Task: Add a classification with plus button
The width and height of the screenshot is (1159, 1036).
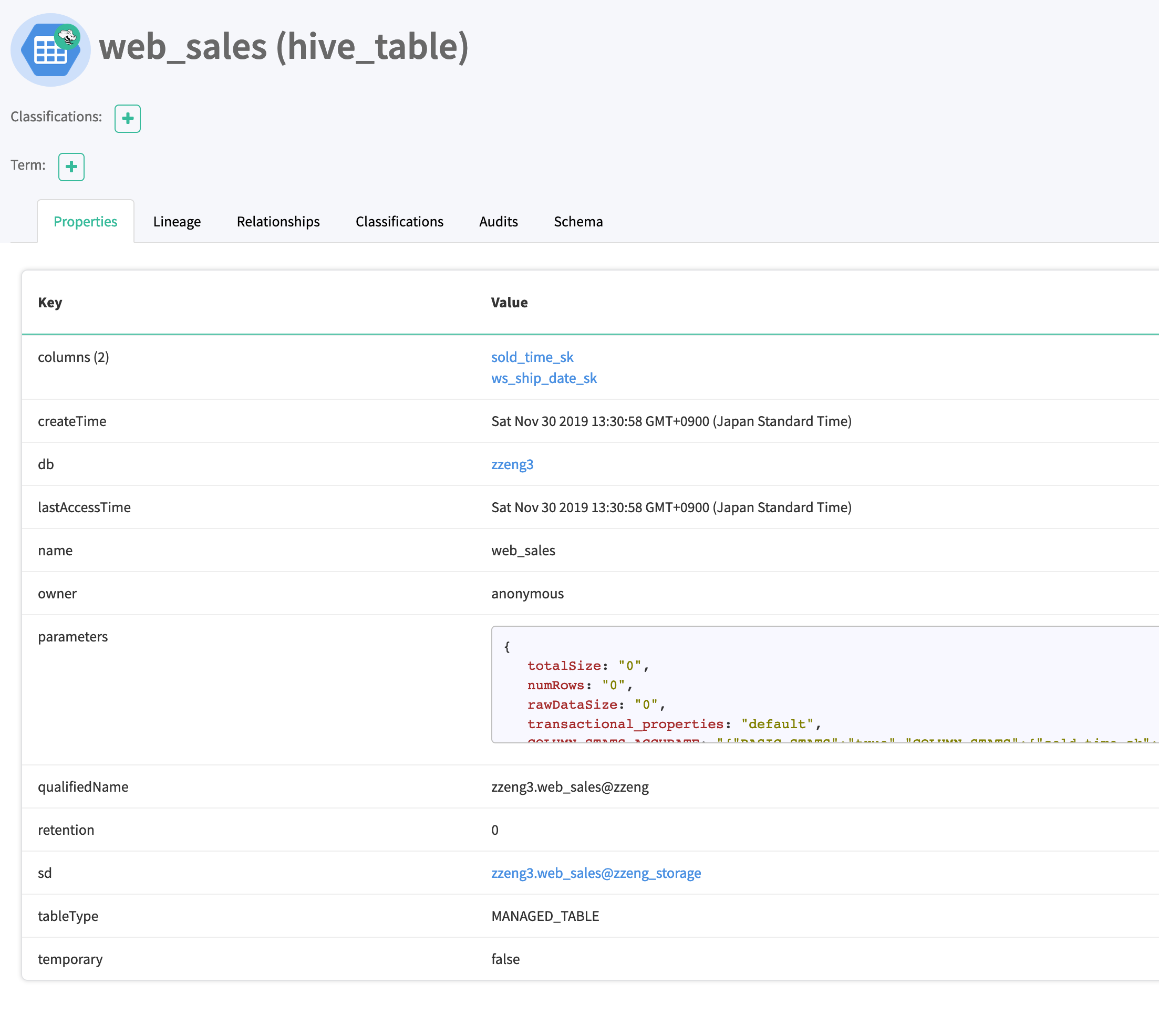Action: [128, 118]
